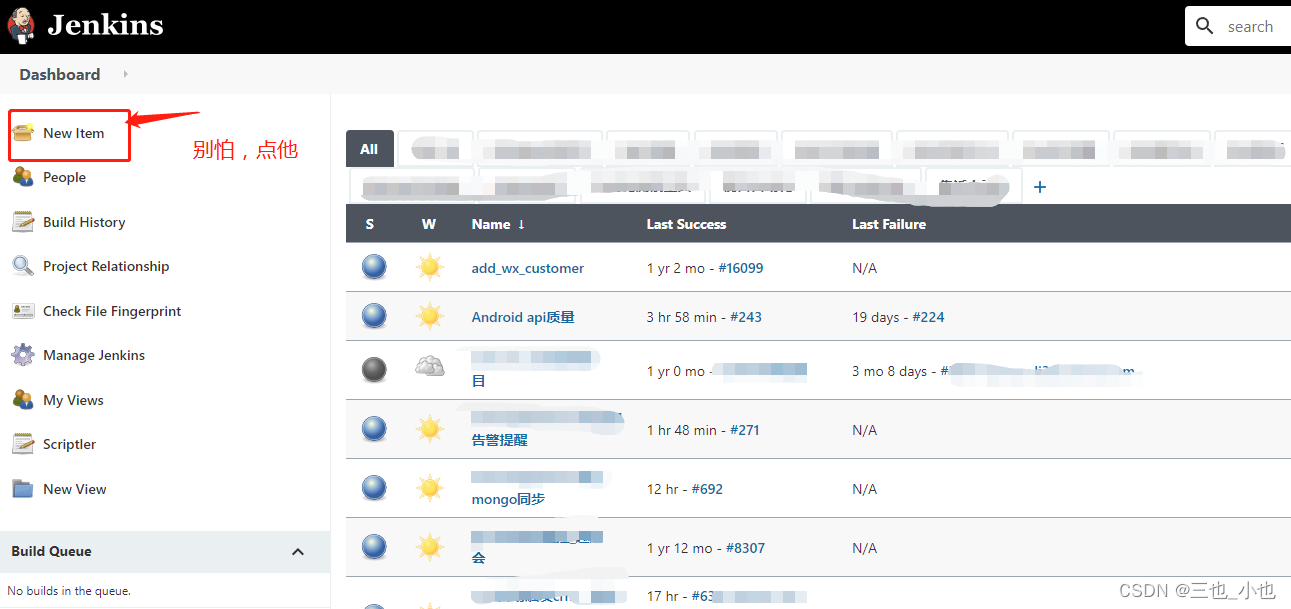This screenshot has width=1291, height=609.
Task: Click blue status ball in #8307 row
Action: tap(374, 547)
